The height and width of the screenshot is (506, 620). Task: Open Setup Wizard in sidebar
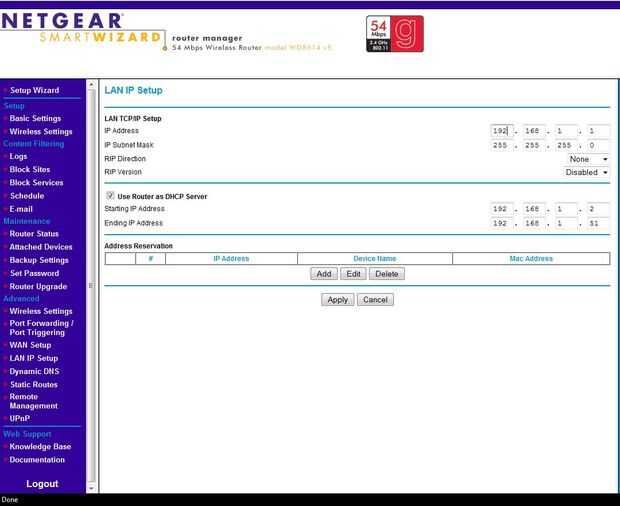(34, 90)
